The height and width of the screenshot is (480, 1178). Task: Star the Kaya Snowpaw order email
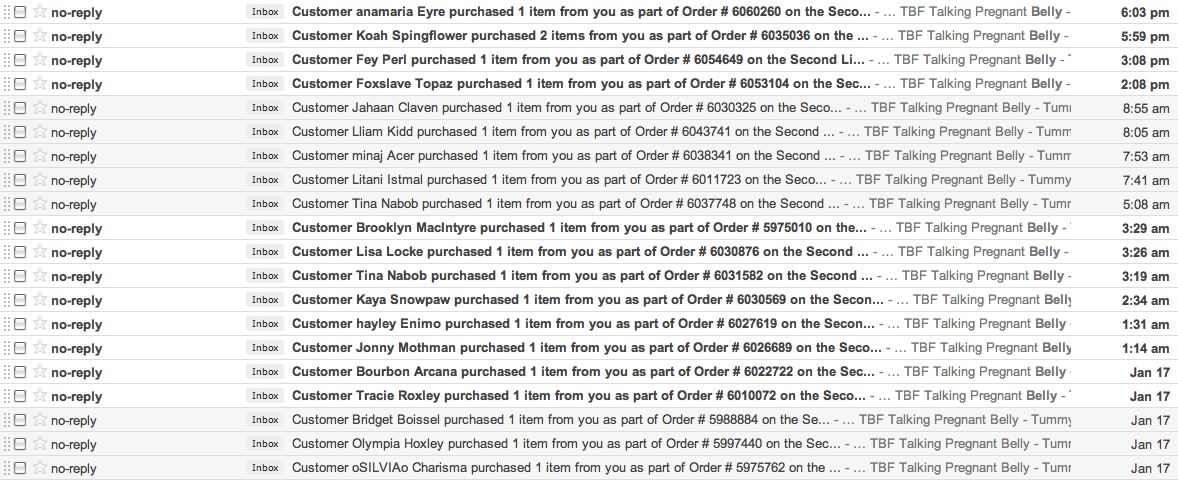click(x=40, y=300)
